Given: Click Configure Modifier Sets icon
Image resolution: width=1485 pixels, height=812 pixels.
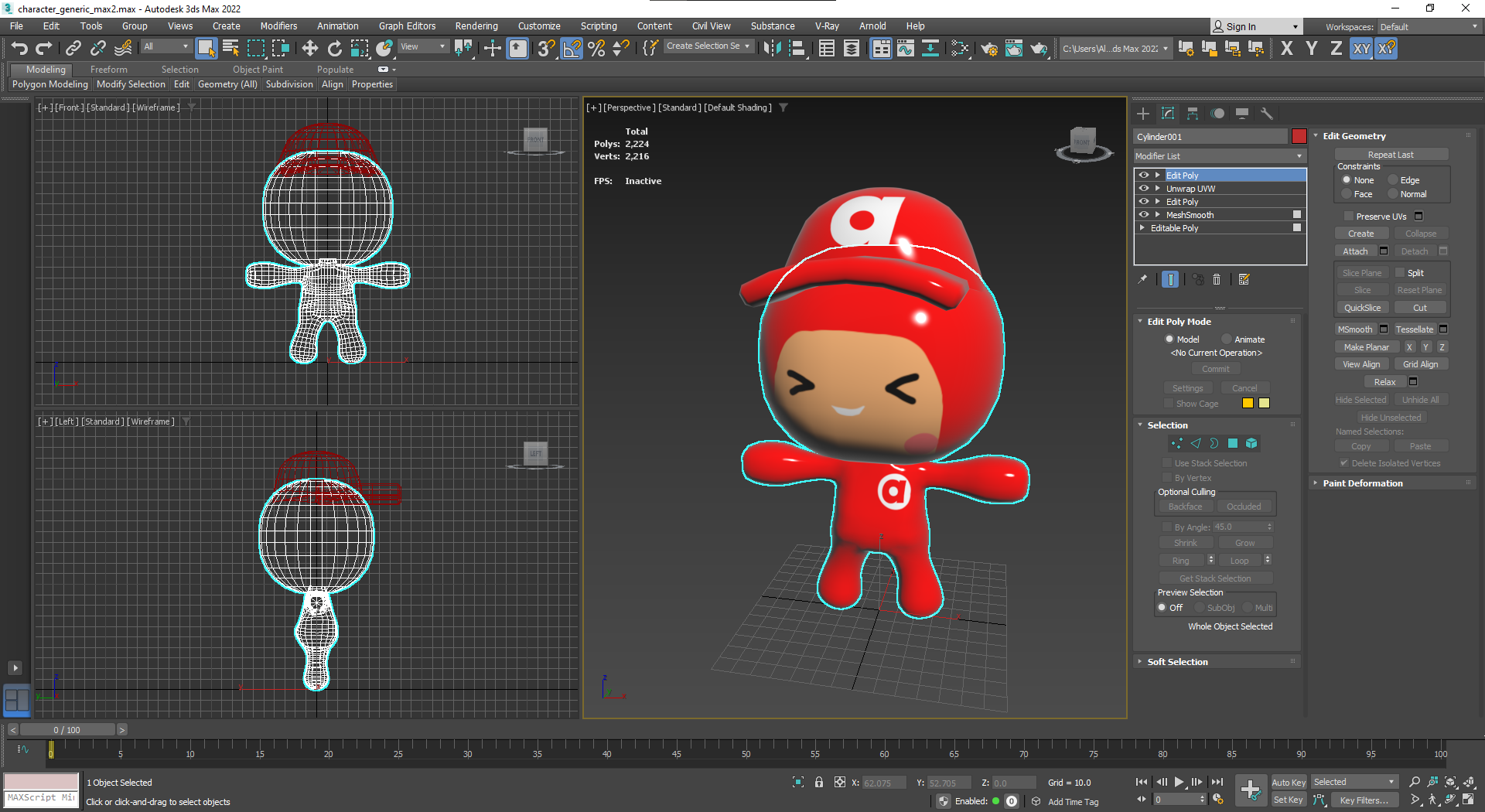Looking at the screenshot, I should (1244, 279).
